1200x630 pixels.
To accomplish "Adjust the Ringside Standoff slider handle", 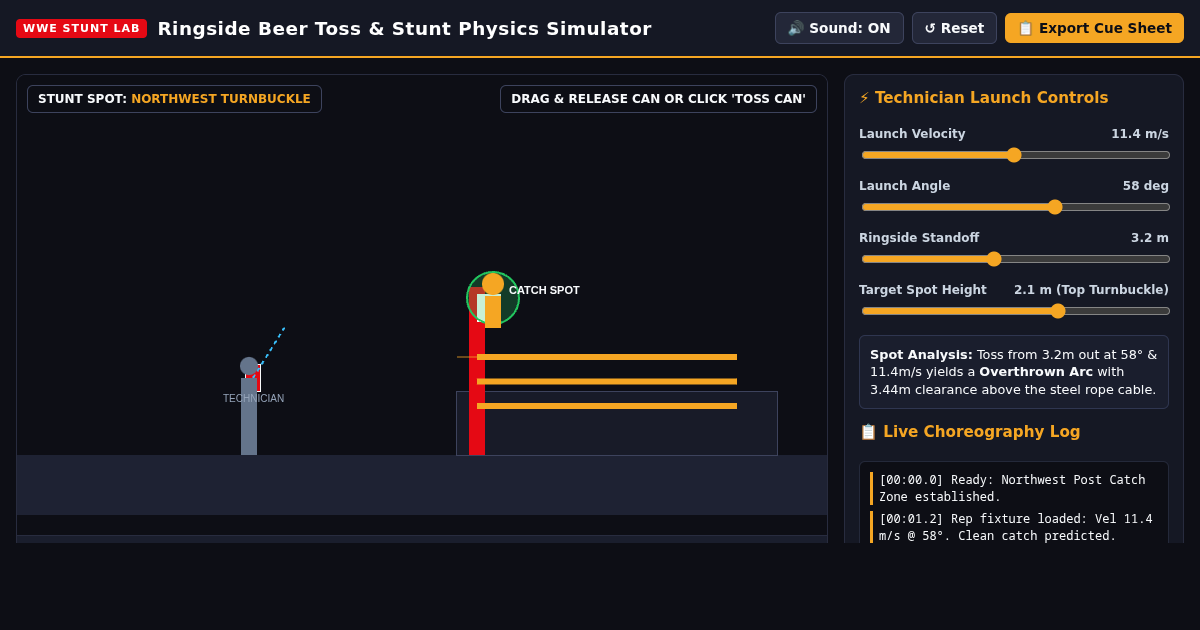I will tap(994, 259).
